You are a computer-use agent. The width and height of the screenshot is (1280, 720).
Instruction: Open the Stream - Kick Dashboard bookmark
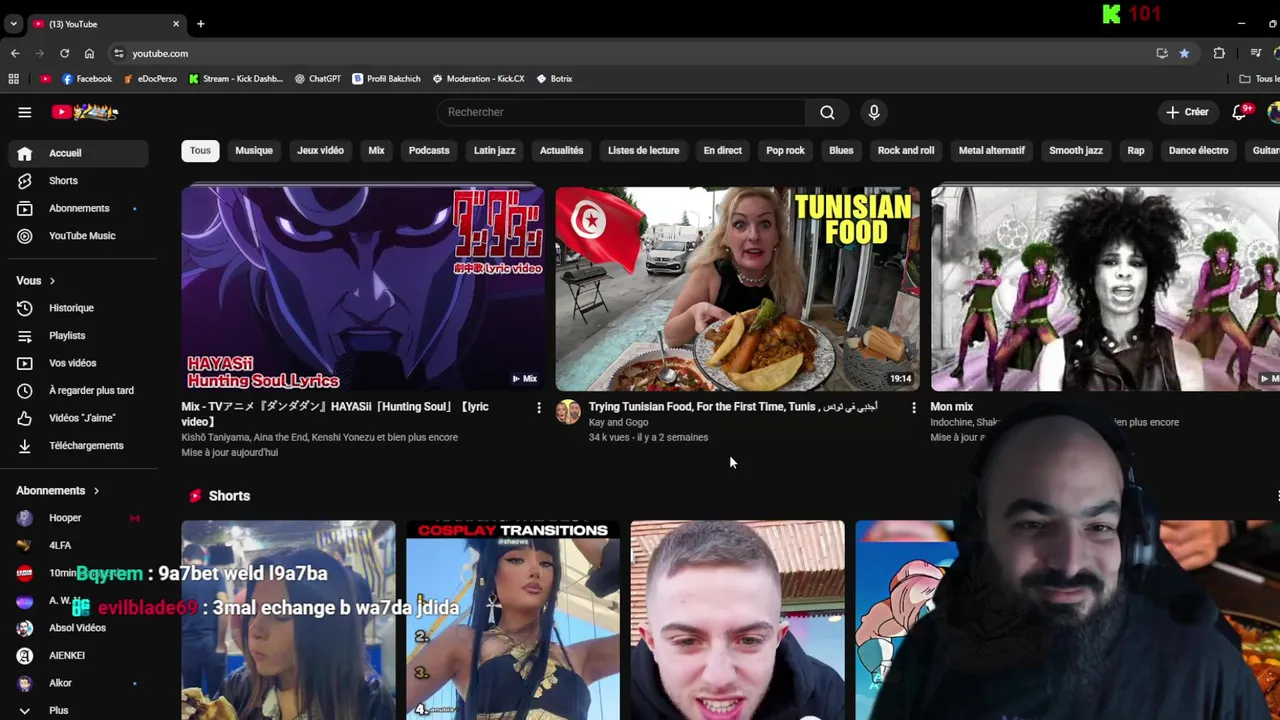click(236, 78)
